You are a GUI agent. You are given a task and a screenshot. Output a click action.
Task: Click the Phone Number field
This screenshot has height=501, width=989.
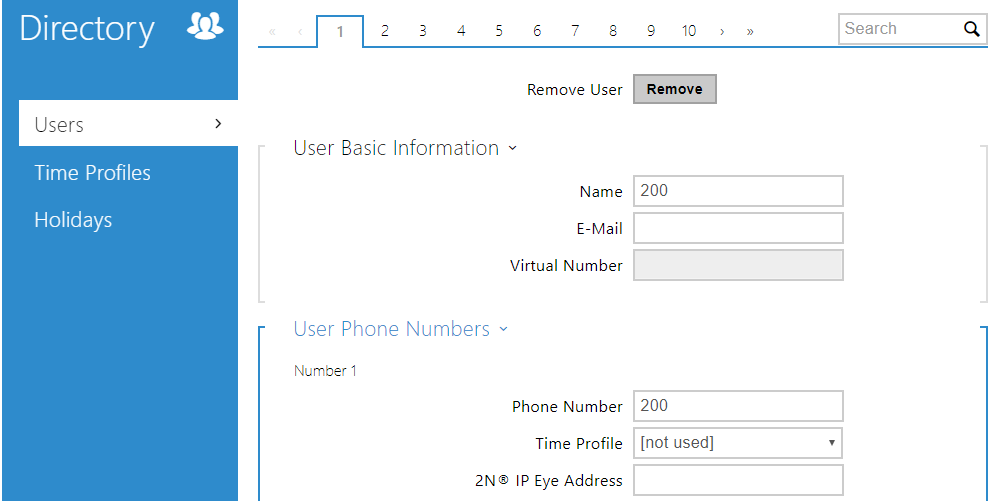[x=738, y=406]
